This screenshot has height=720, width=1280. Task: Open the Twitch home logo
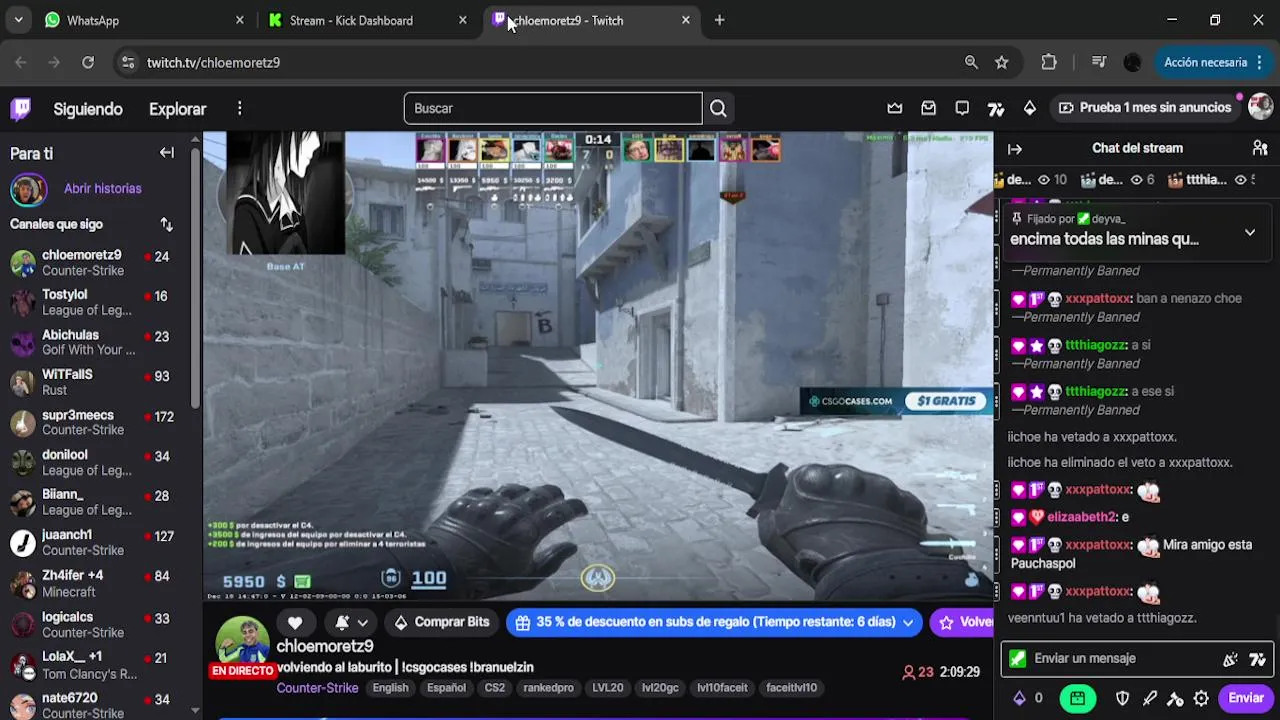click(x=20, y=108)
